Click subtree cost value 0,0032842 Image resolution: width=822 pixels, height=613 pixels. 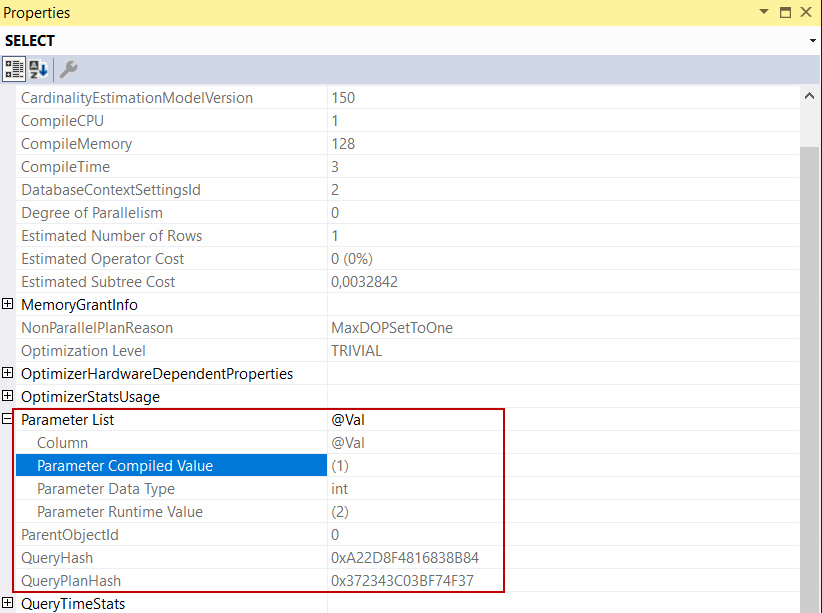[364, 283]
